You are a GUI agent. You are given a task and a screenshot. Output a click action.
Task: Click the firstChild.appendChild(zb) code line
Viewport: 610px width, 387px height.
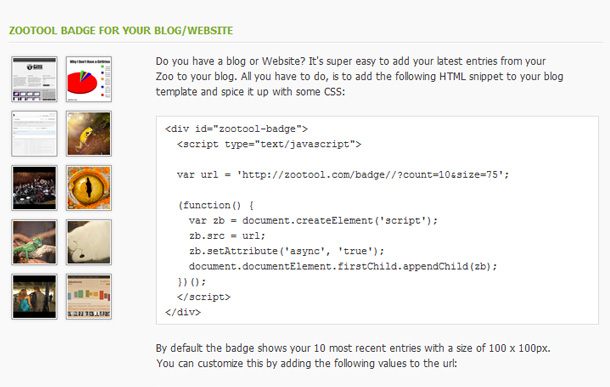point(343,266)
